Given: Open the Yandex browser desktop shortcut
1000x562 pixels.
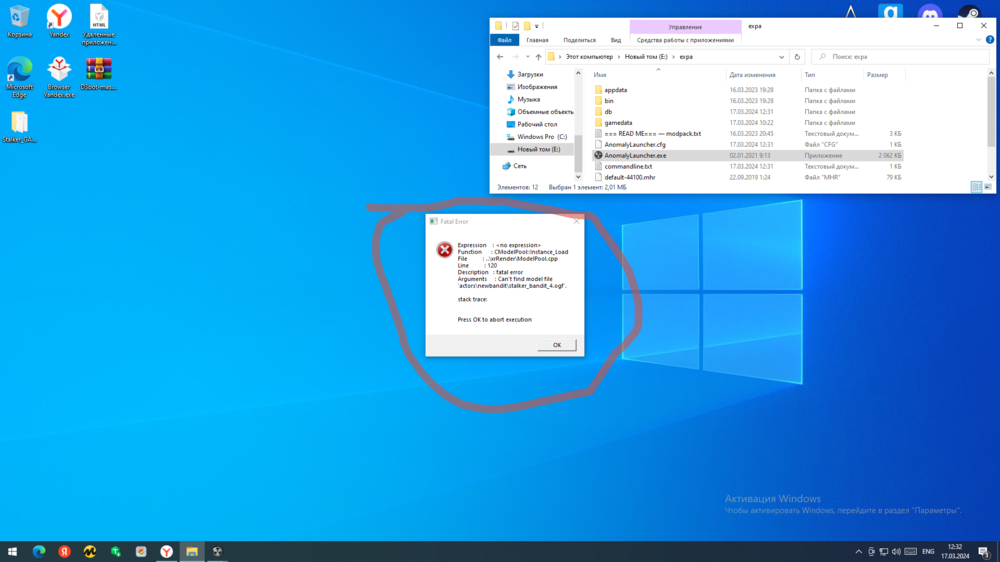Looking at the screenshot, I should click(59, 18).
